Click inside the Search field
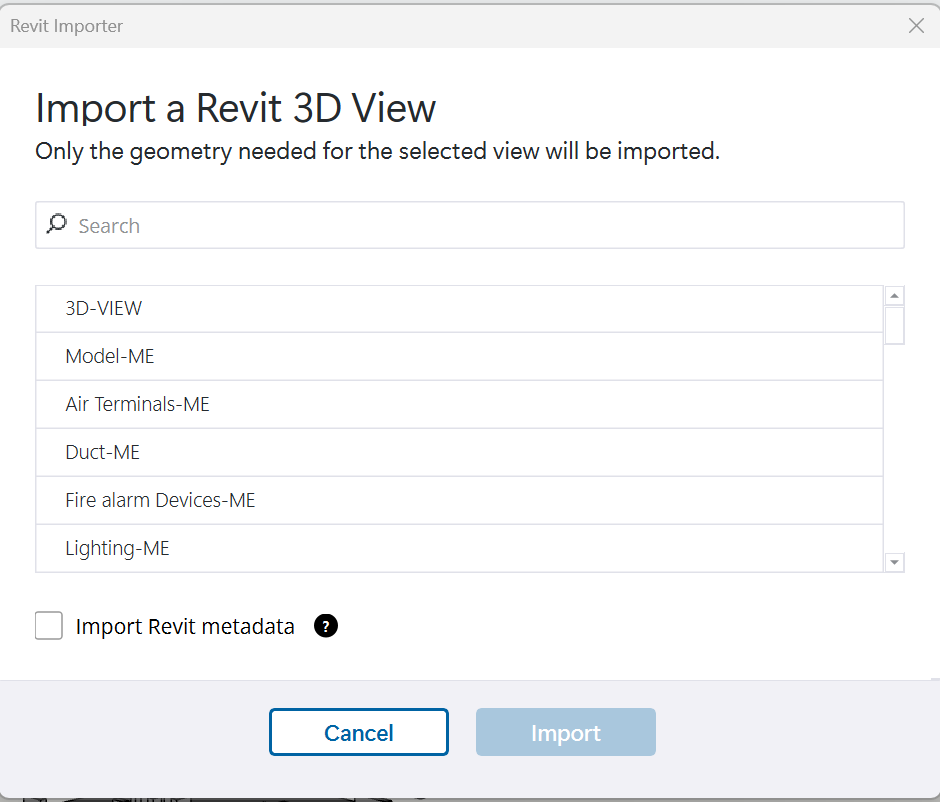 click(300, 224)
